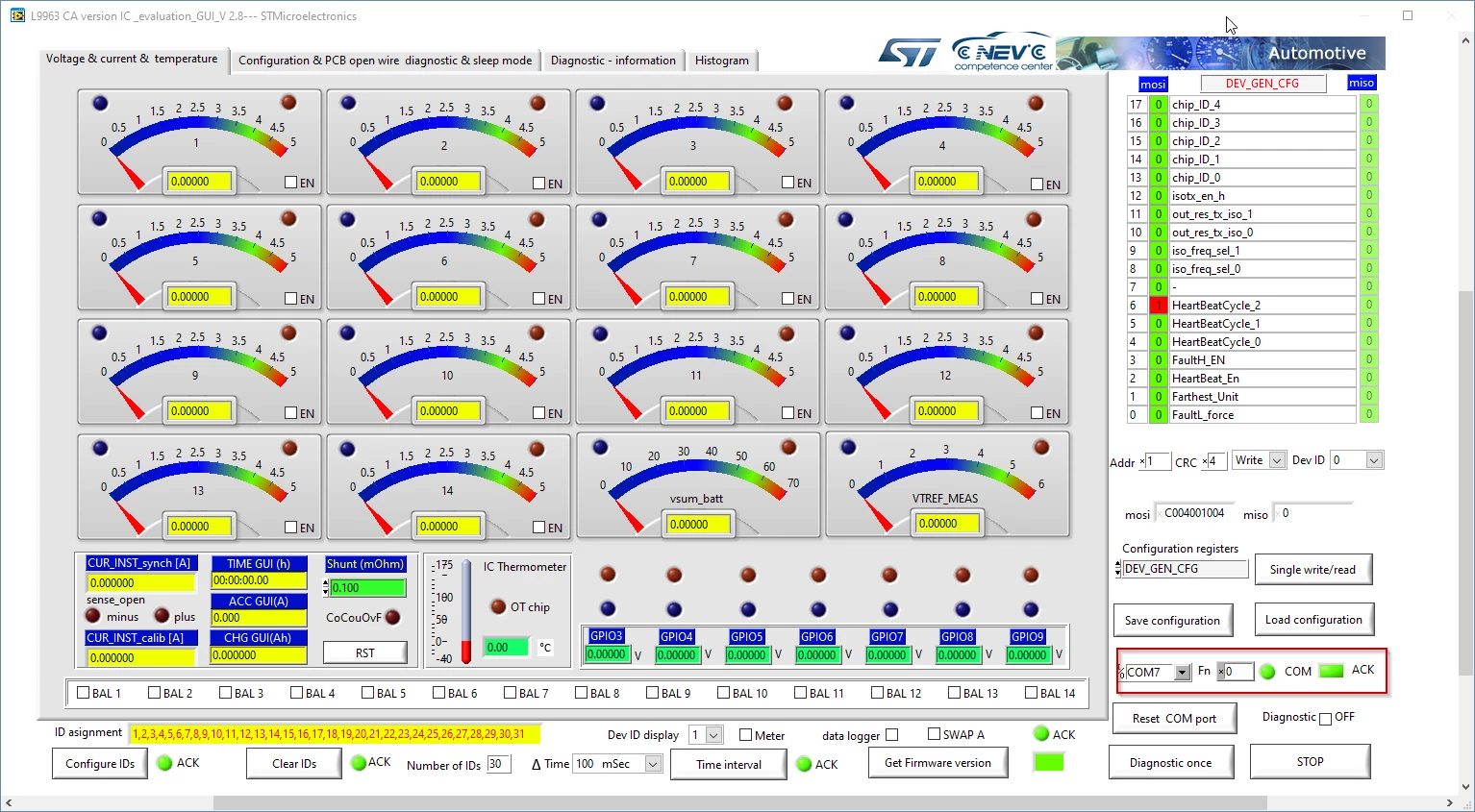Open the Histogram tab

click(x=722, y=60)
